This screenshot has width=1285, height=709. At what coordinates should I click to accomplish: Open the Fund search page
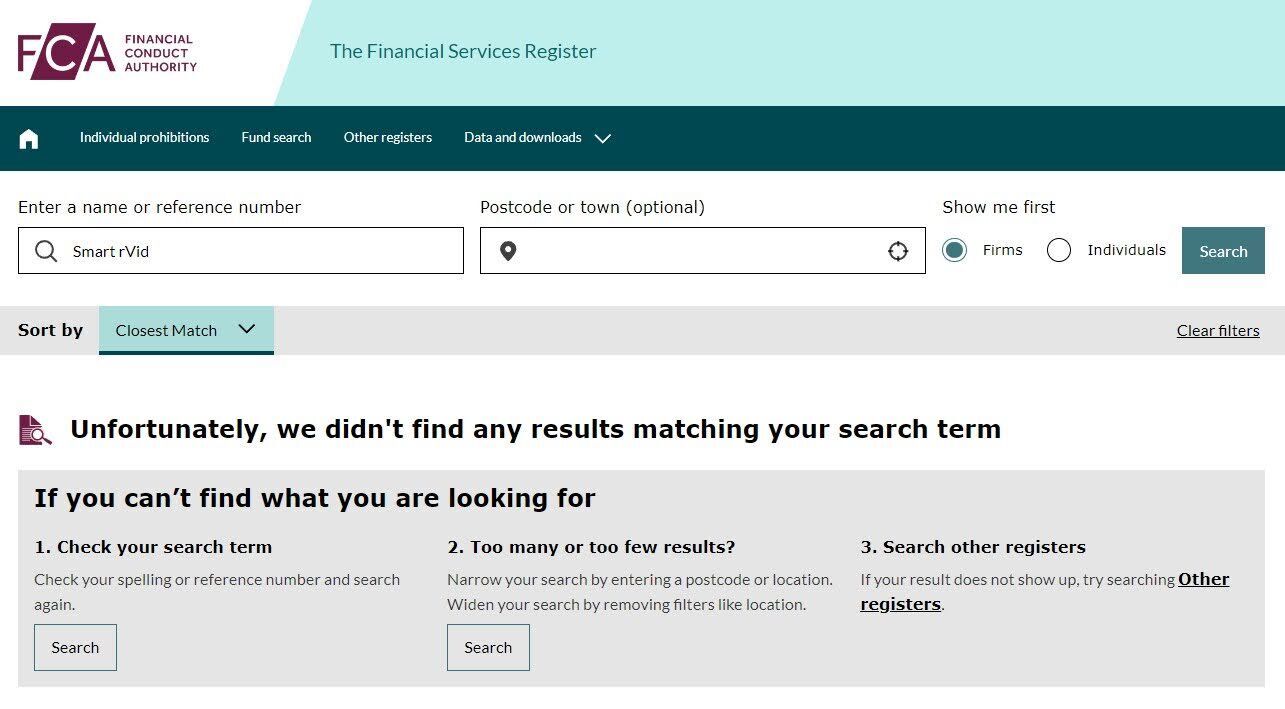tap(276, 138)
